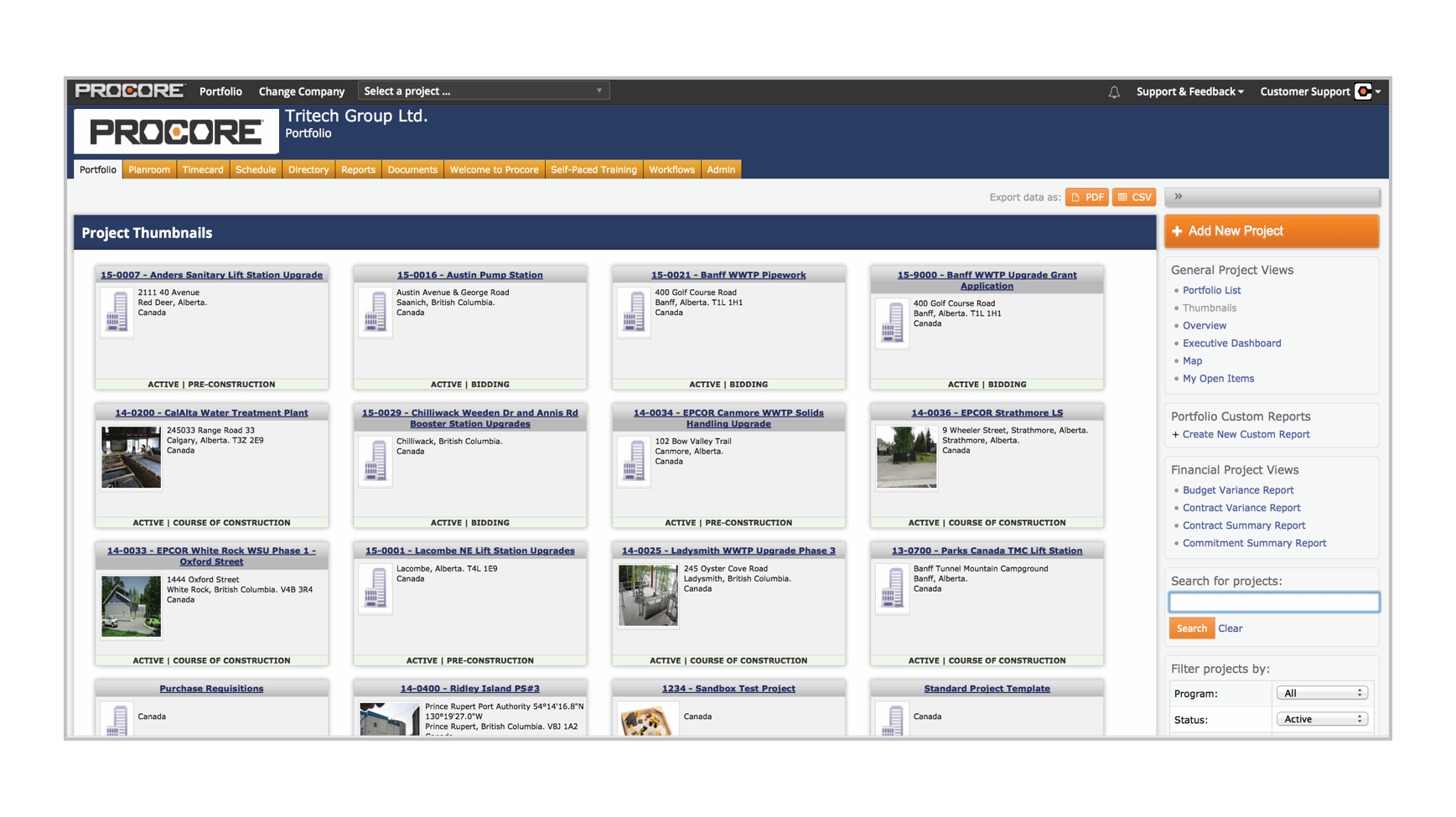Click building icon of Lacombe NE Lift Station
The image size is (1456, 817).
[376, 588]
